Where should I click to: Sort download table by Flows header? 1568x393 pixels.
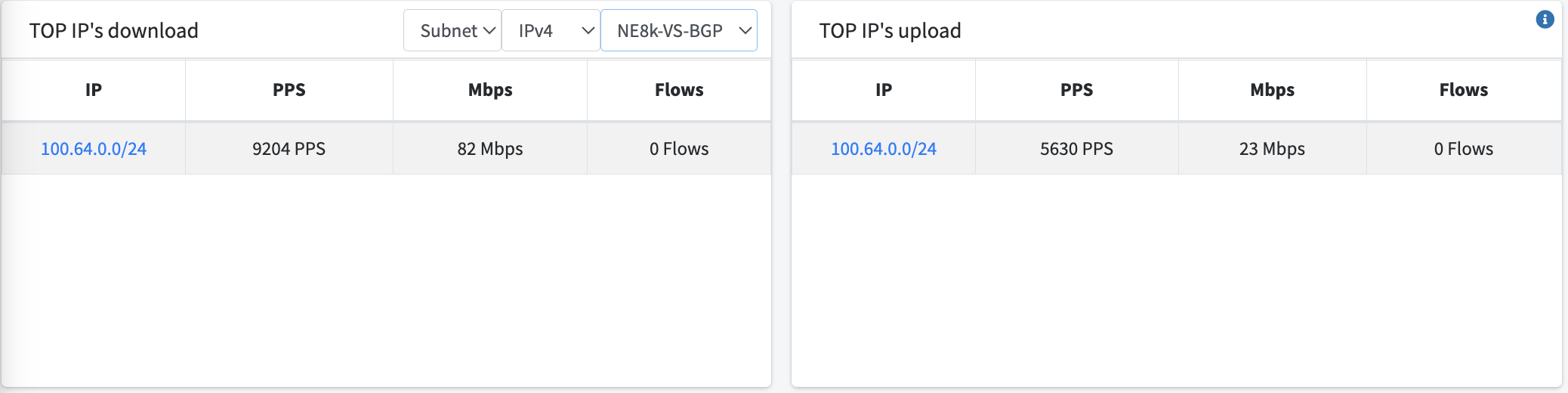(679, 90)
